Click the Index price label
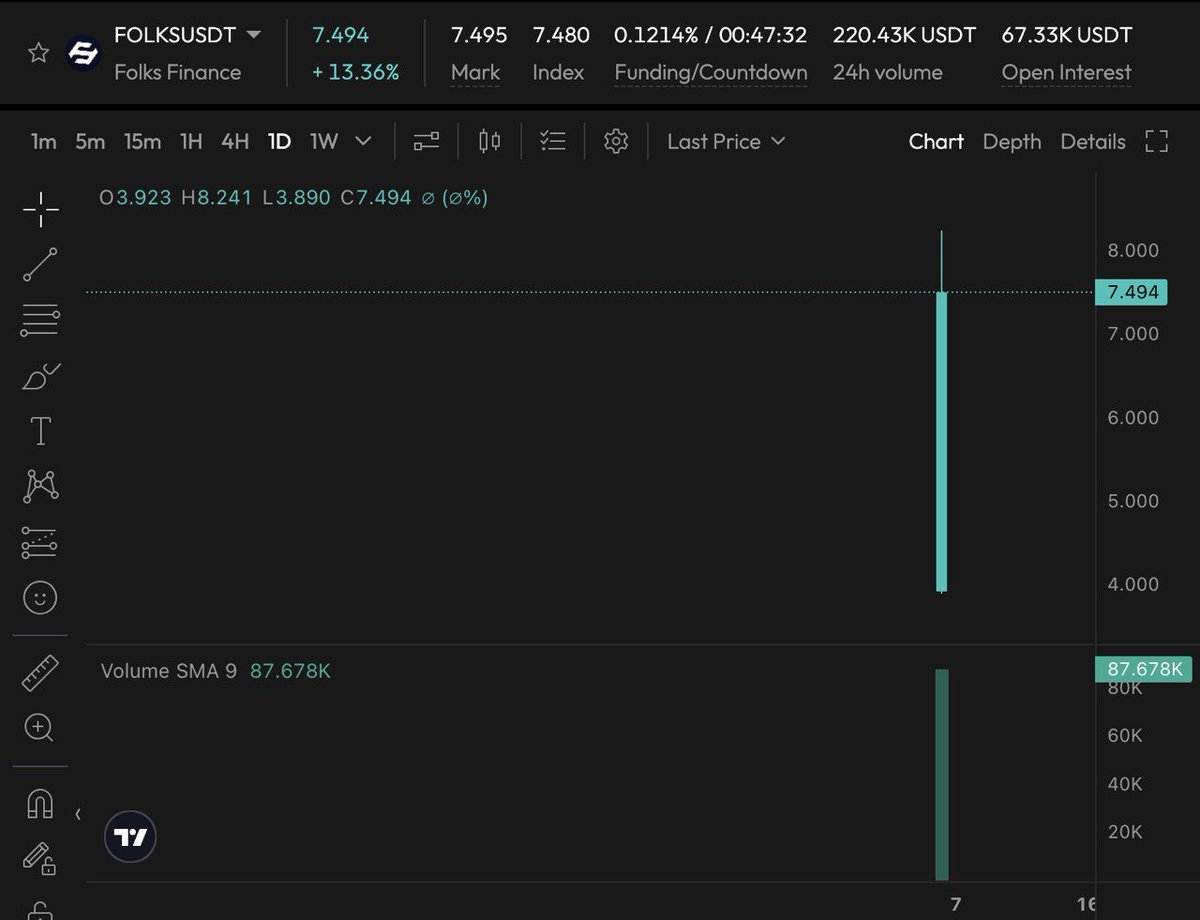Screen dimensions: 1200x920 click(x=558, y=73)
